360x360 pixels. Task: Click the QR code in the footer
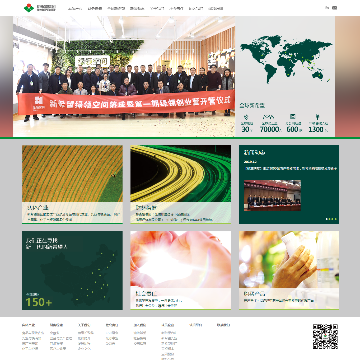pos(325,336)
